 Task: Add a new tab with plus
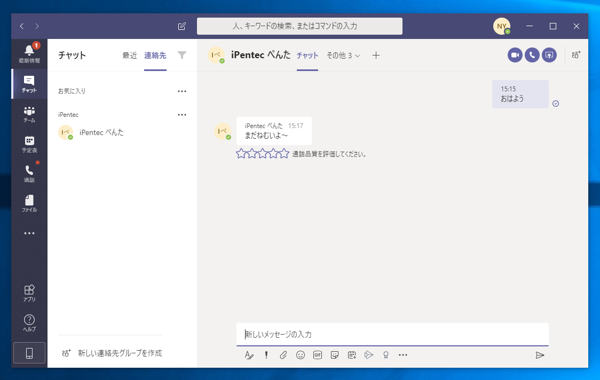click(376, 55)
